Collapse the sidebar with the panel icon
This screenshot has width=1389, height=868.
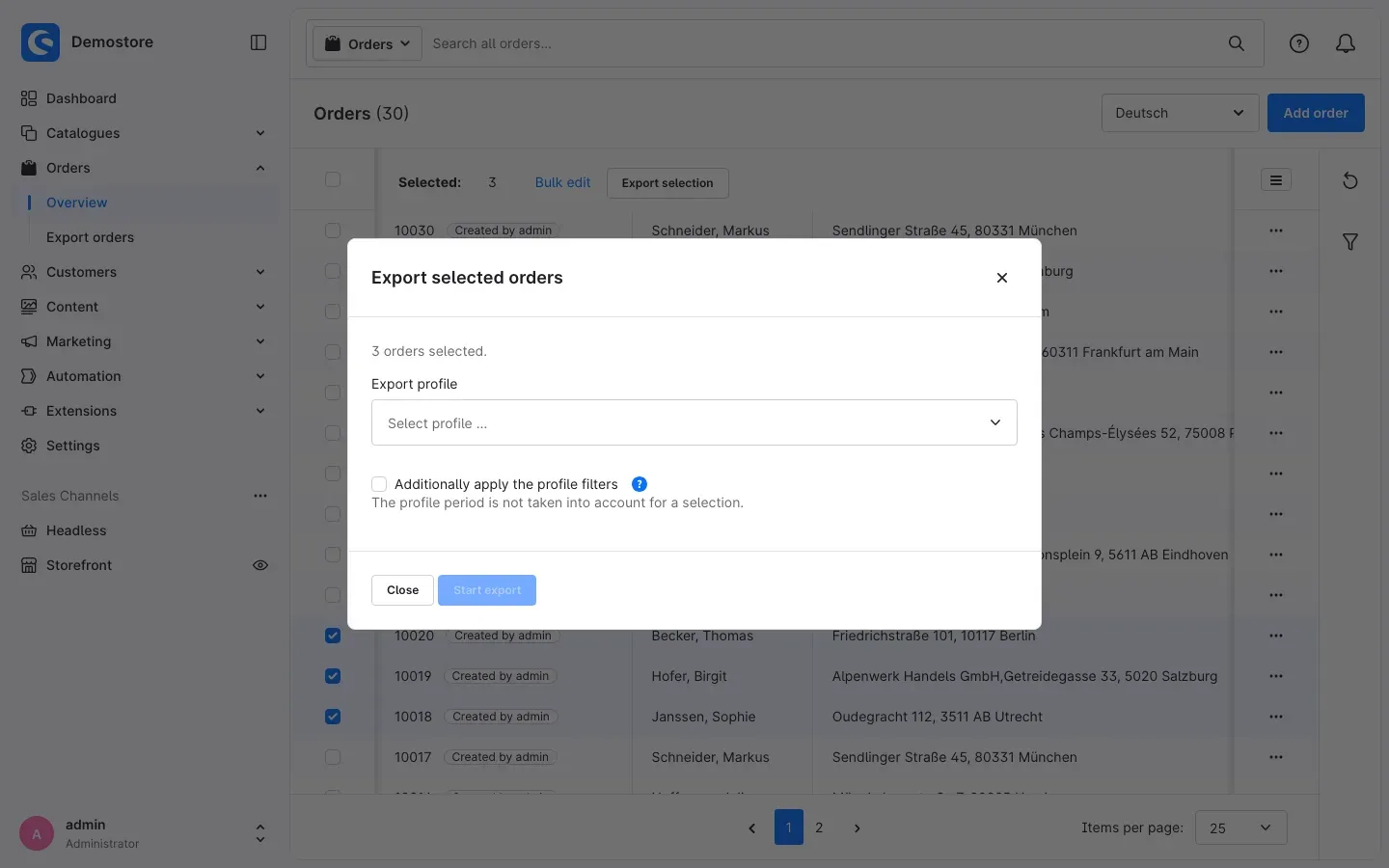click(x=259, y=42)
